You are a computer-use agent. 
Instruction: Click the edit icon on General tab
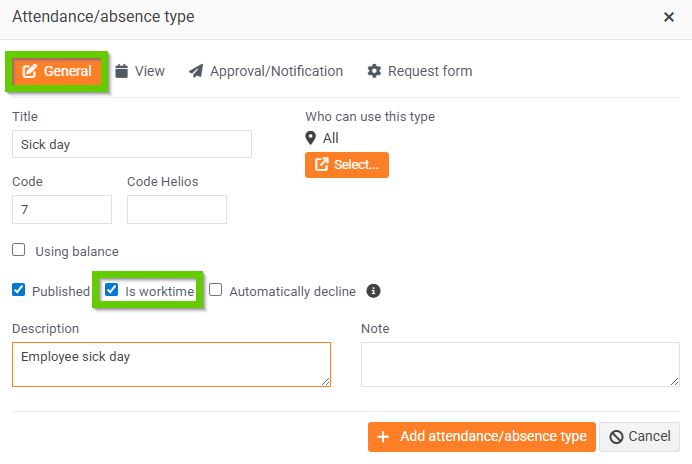point(30,71)
